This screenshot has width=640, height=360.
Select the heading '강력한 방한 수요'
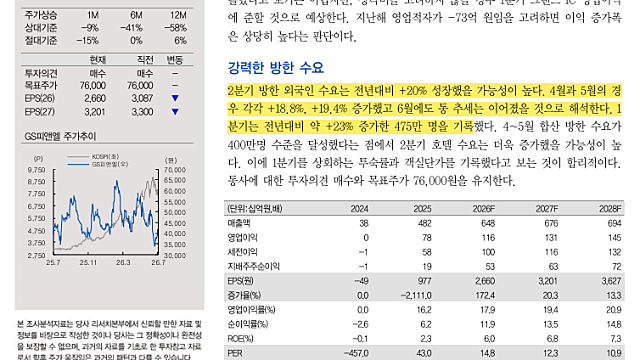click(x=276, y=68)
